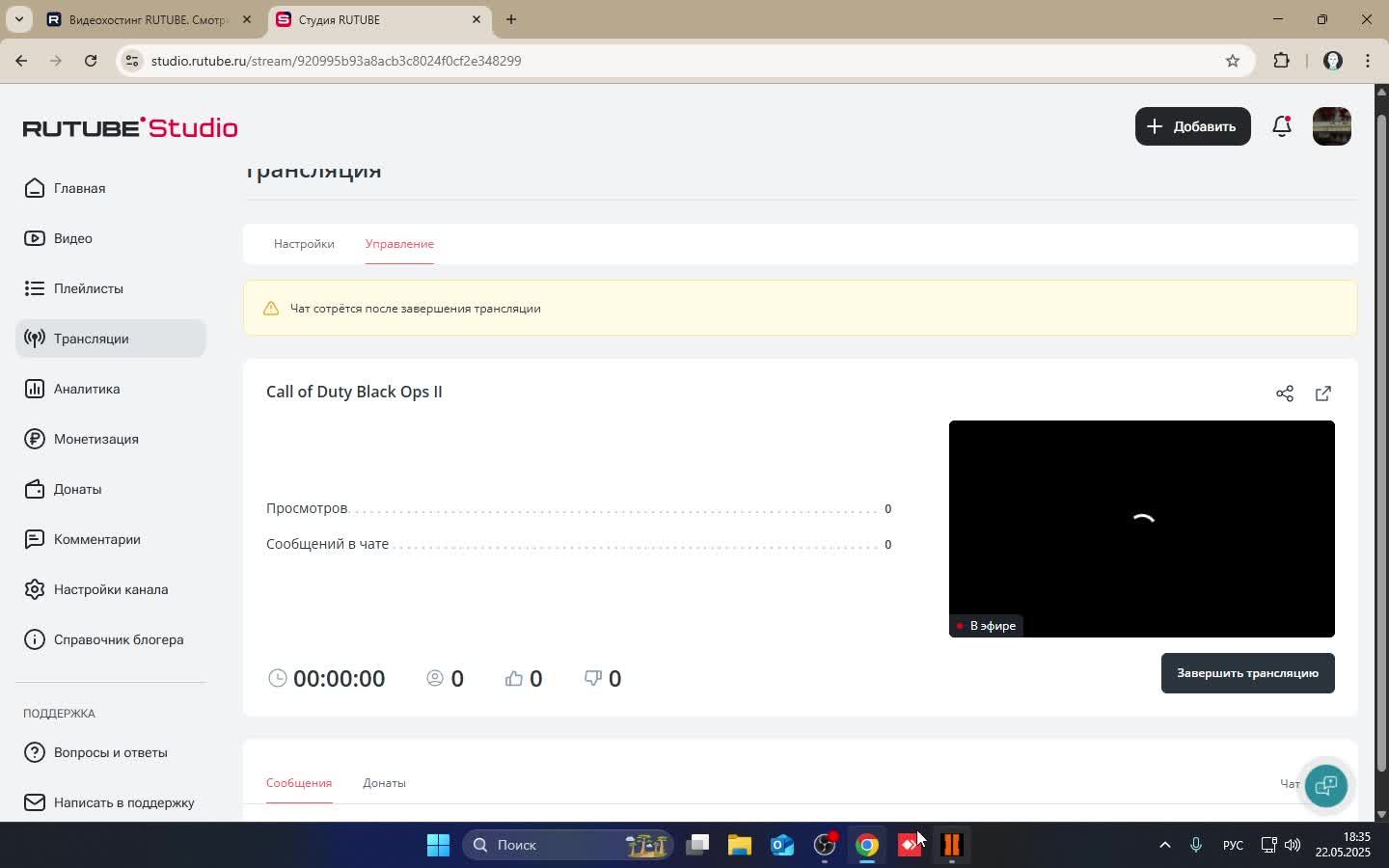Click the Видео play icon
The image size is (1389, 868).
click(35, 238)
